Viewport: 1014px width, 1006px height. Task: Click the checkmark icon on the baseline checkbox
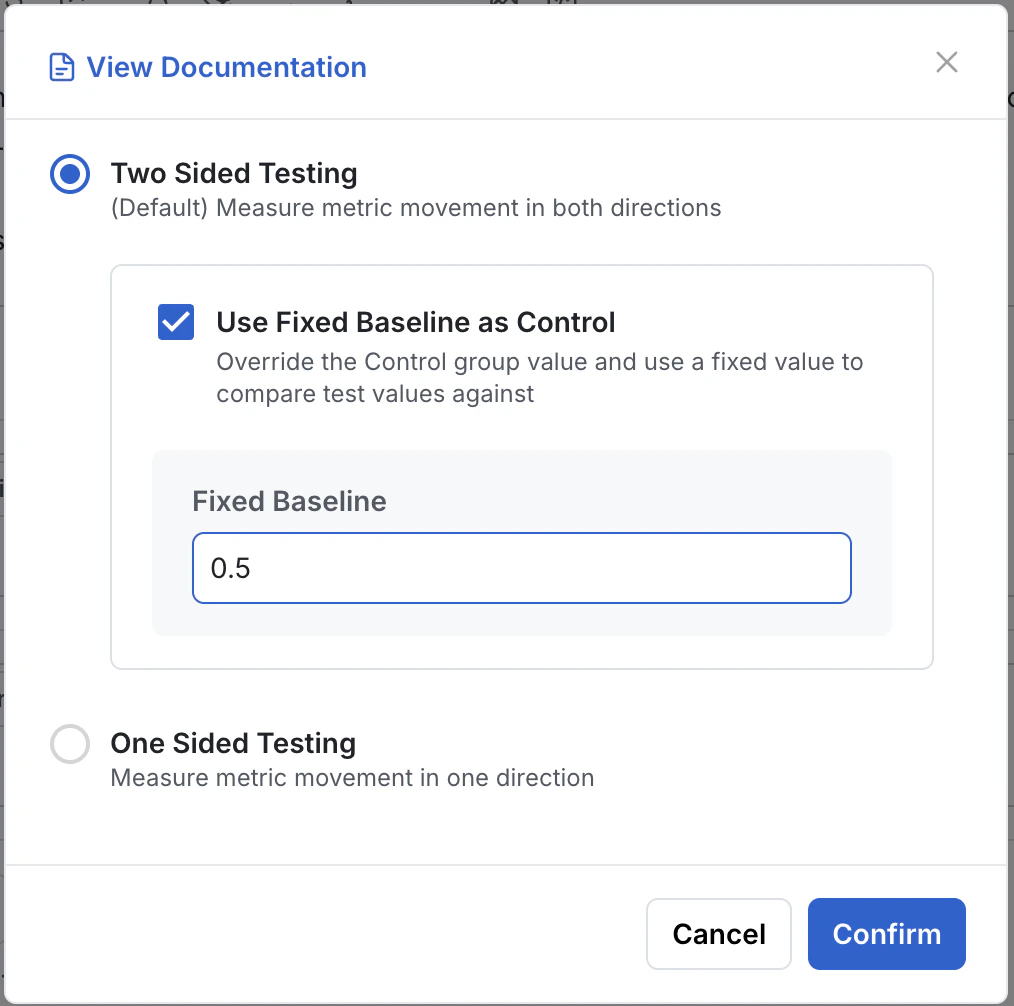point(176,322)
